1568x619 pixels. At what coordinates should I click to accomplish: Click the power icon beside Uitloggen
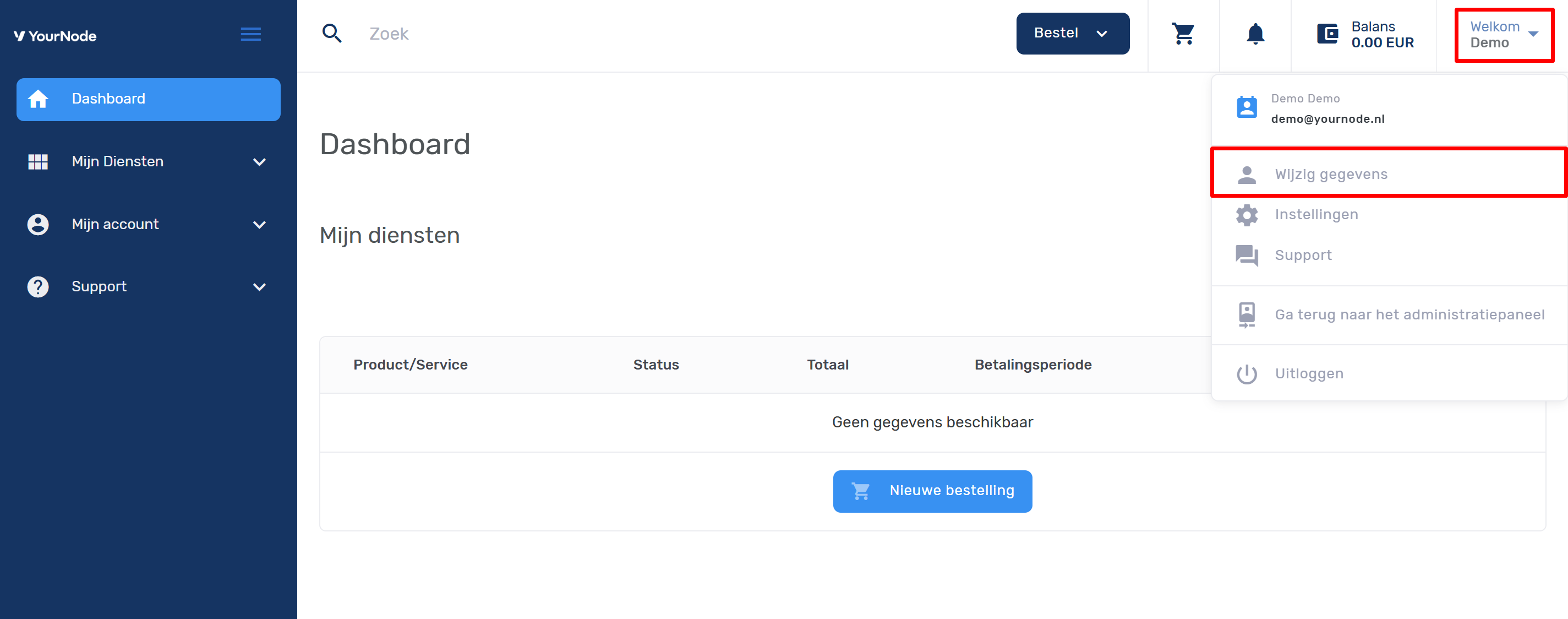[x=1247, y=374]
